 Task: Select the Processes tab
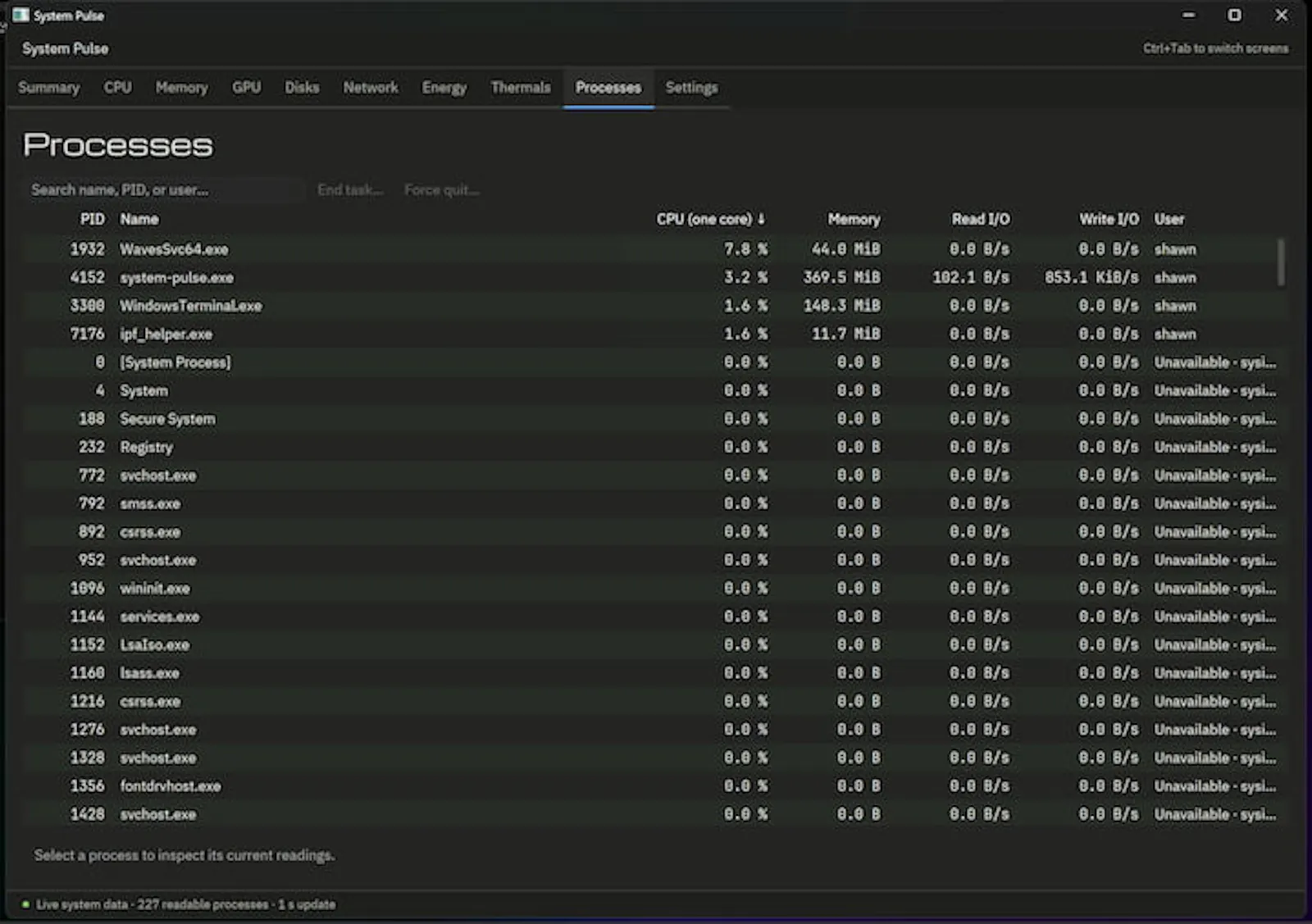pos(608,88)
